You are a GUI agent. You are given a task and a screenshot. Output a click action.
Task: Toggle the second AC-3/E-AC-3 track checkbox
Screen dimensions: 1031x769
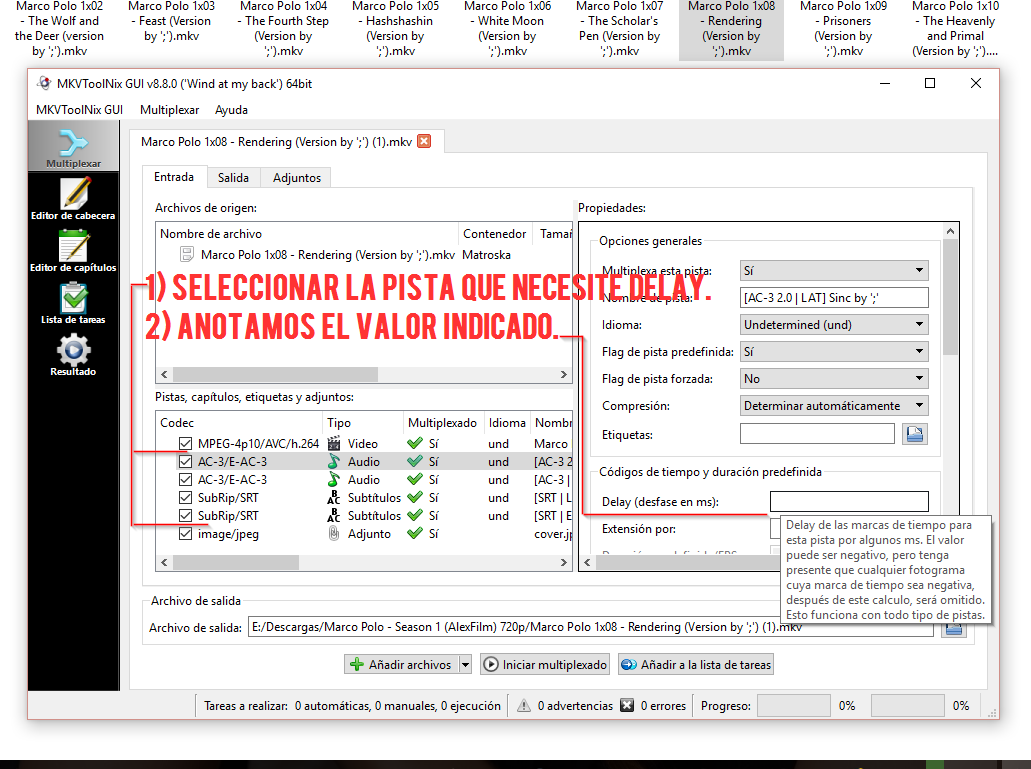coord(185,480)
